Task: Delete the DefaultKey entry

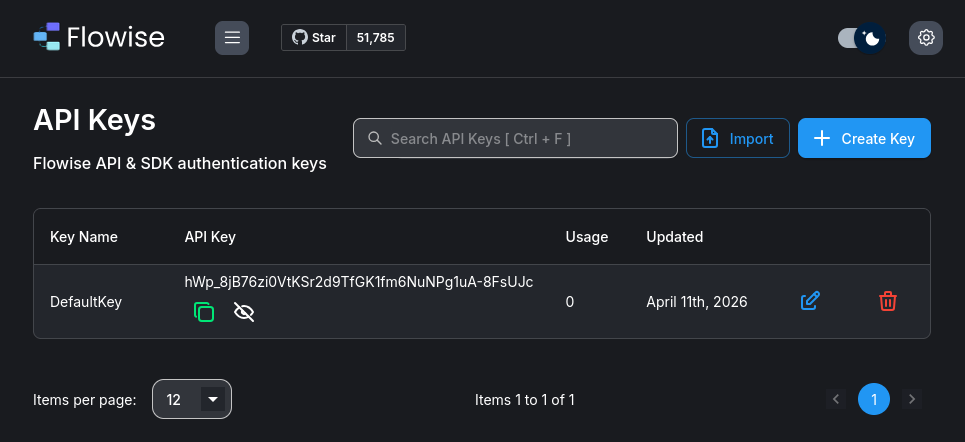Action: [887, 302]
